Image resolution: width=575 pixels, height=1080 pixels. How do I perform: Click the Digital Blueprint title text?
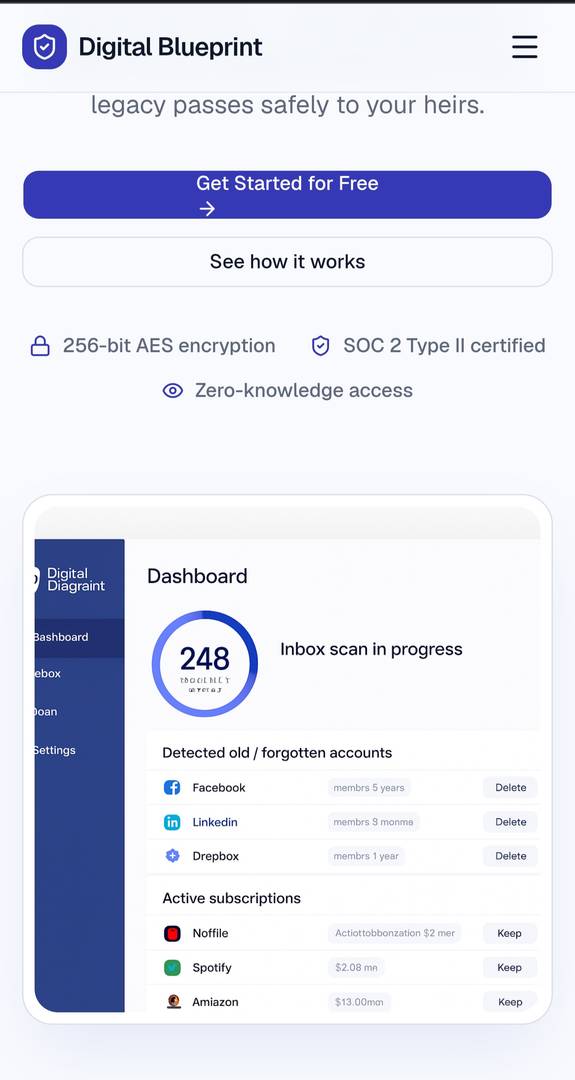pos(170,47)
